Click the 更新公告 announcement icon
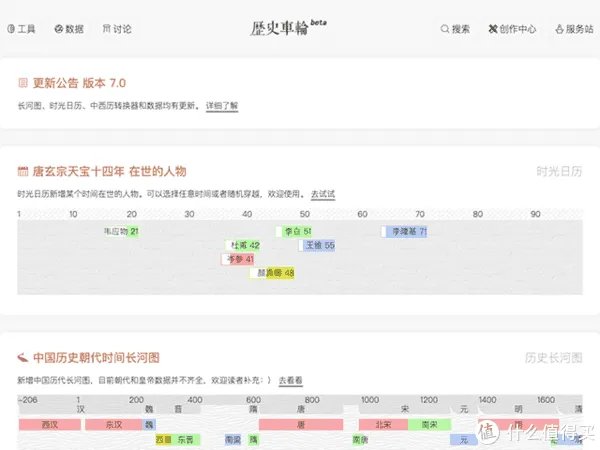Viewport: 600px width, 450px height. (23, 83)
